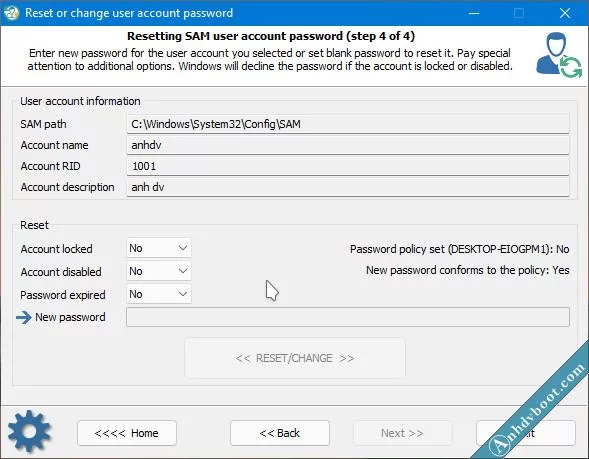Click the 'Account RID' label

(x=50, y=166)
